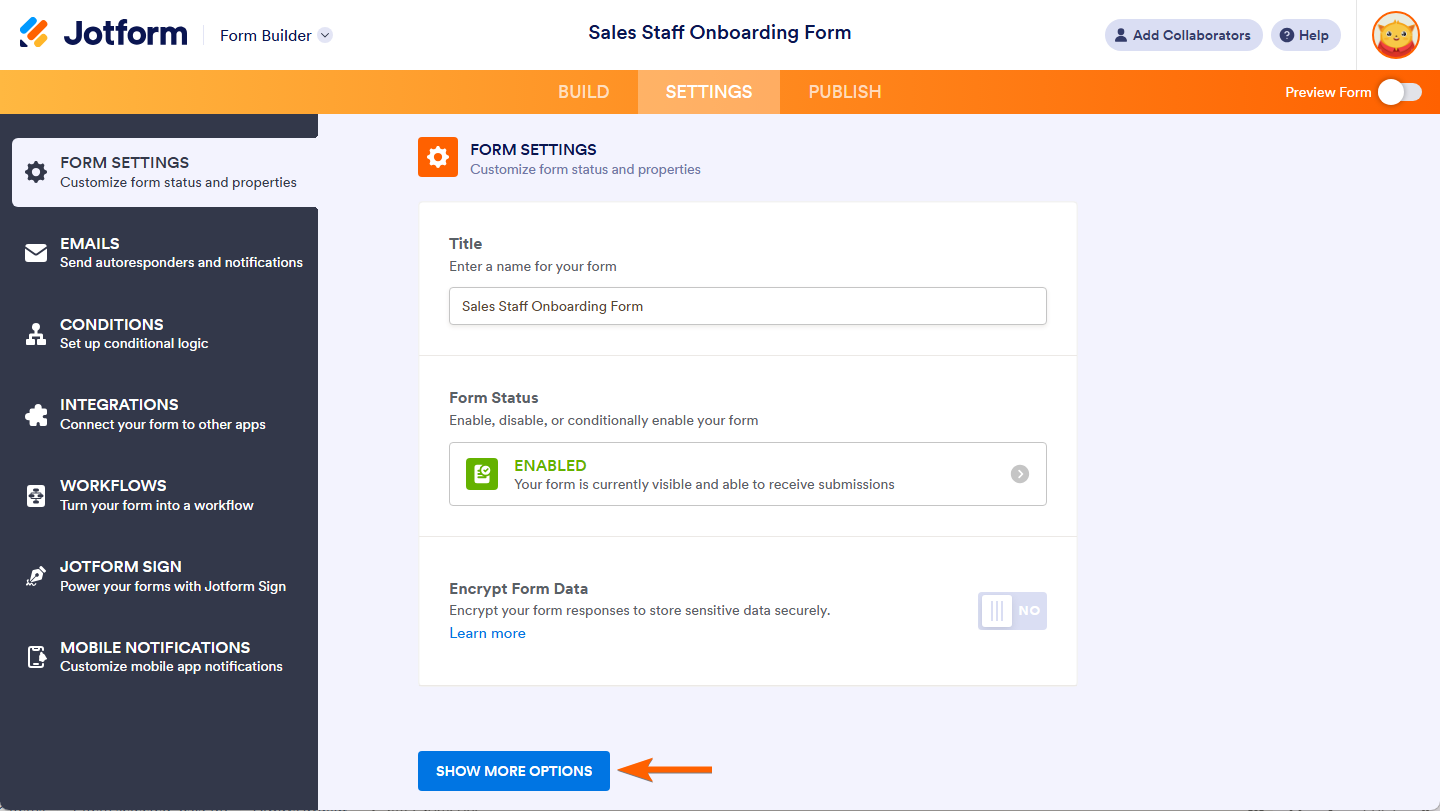Click the Help button
The width and height of the screenshot is (1440, 811).
[1305, 35]
